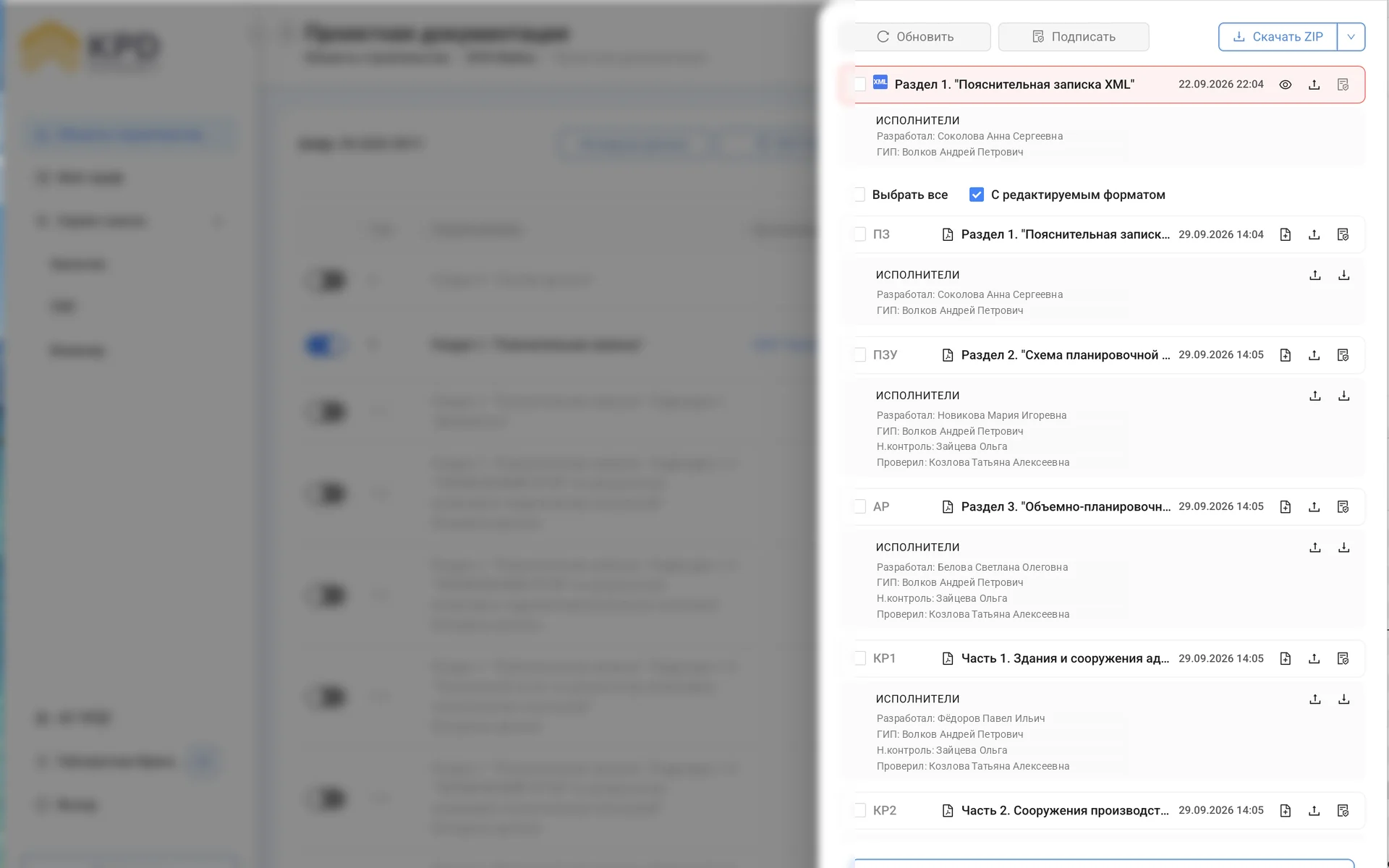Preview XML Пояснительная записка with eye icon
Screen dimensions: 1389x868
[x=1285, y=85]
